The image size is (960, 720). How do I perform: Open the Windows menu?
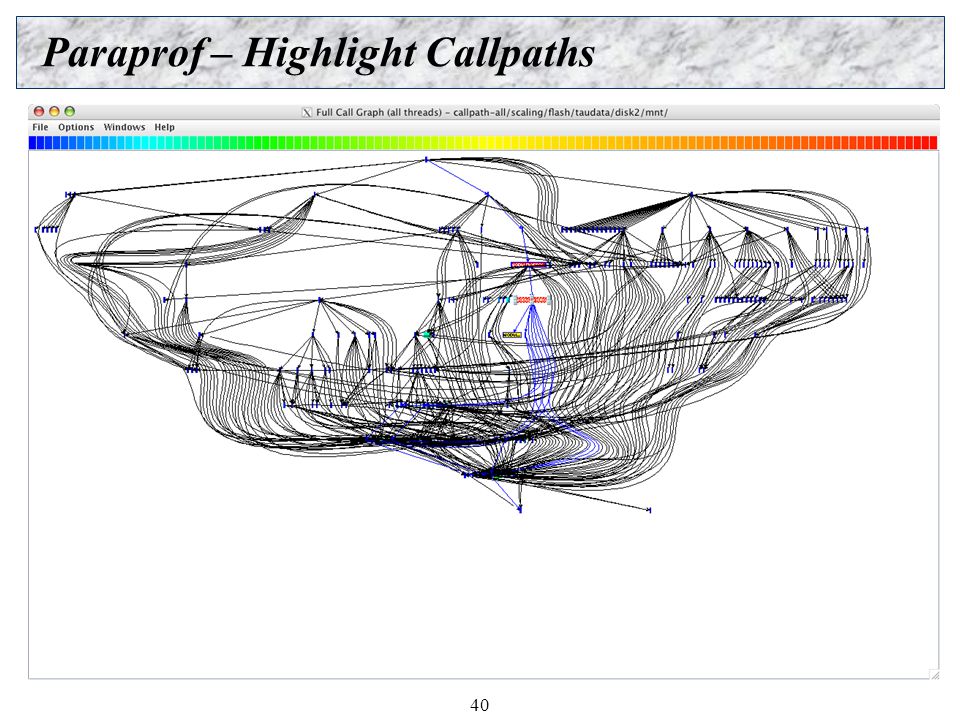click(x=124, y=127)
